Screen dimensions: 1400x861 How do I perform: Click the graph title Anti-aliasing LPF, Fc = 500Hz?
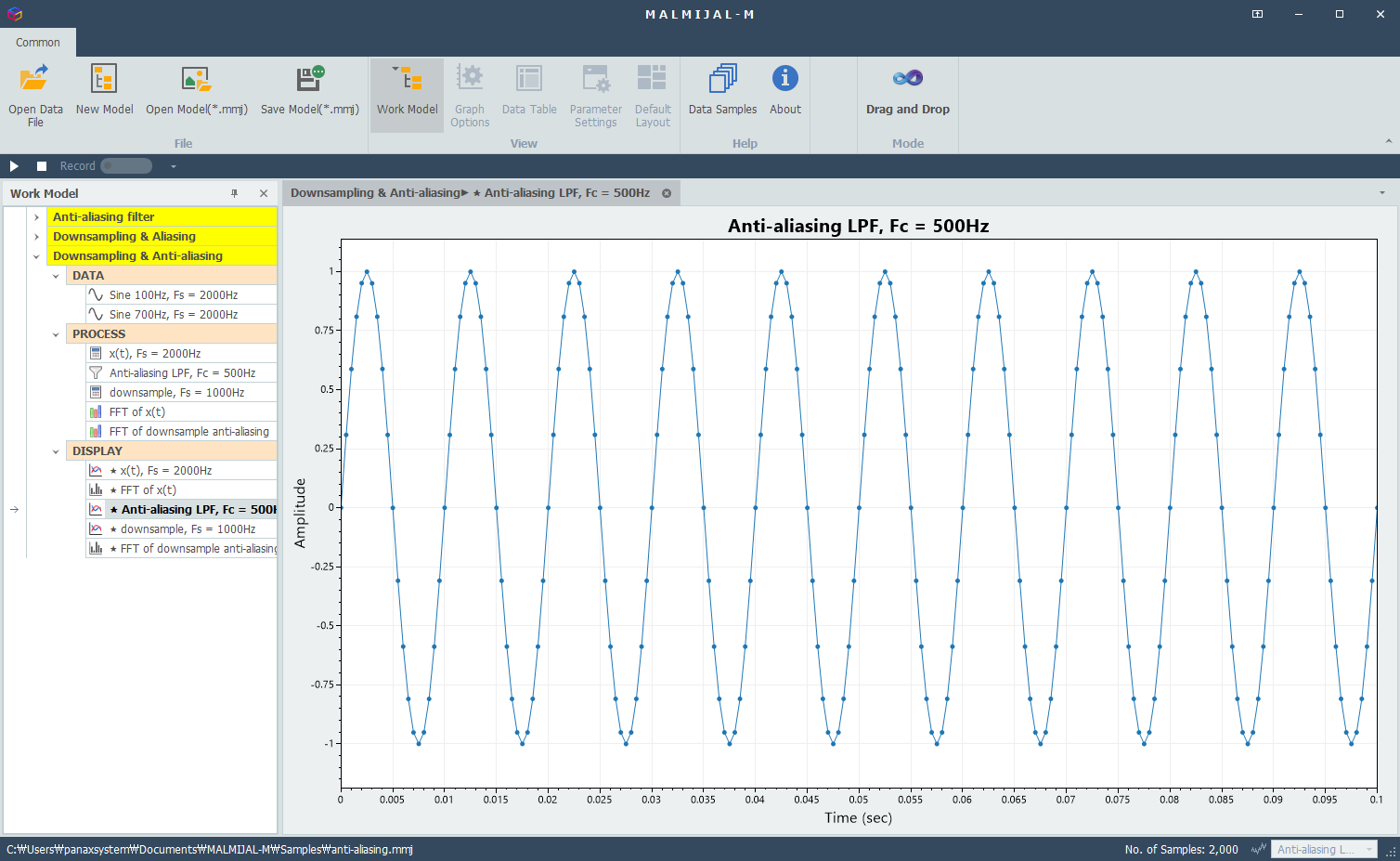pyautogui.click(x=858, y=226)
